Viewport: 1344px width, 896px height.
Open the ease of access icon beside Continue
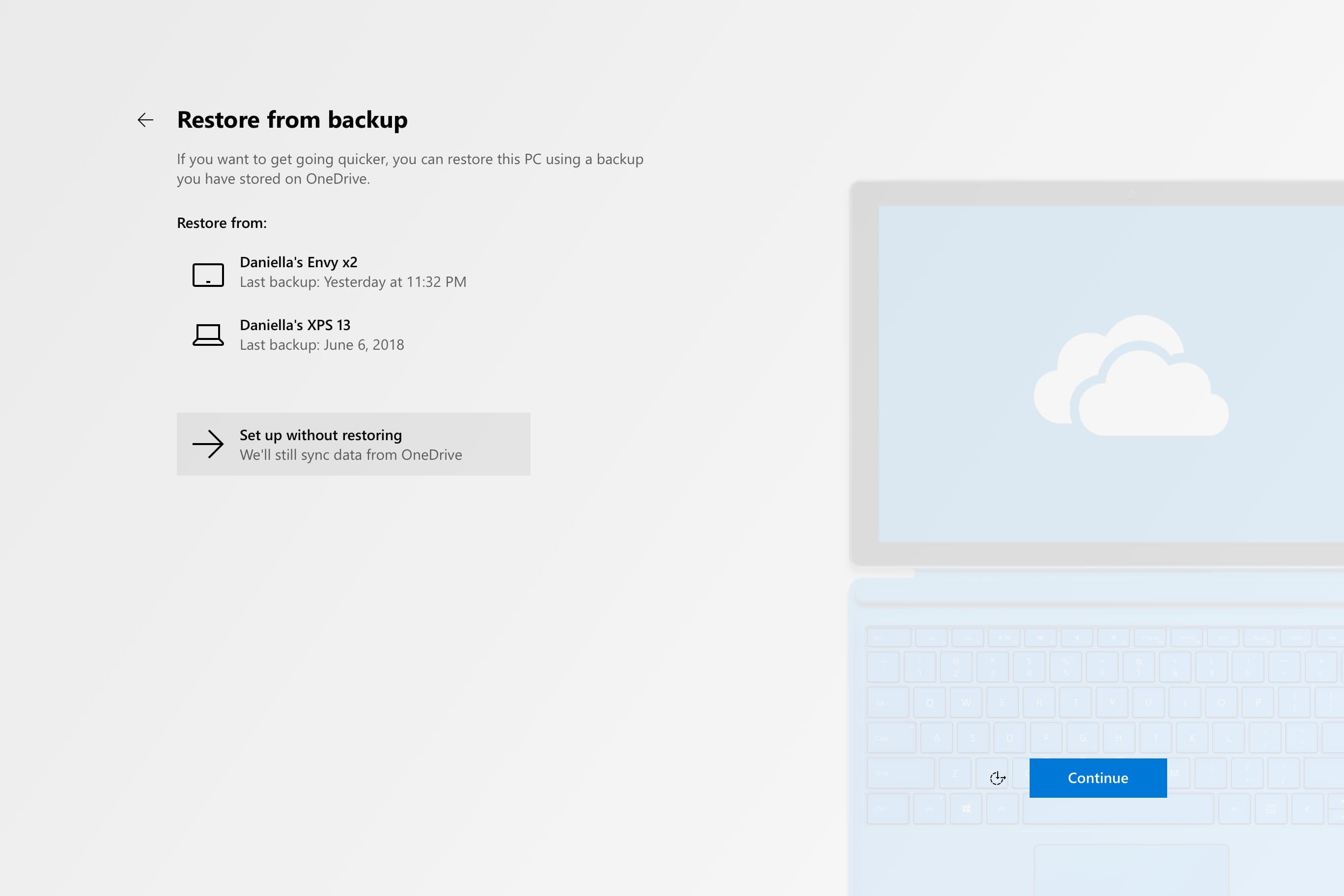point(997,778)
